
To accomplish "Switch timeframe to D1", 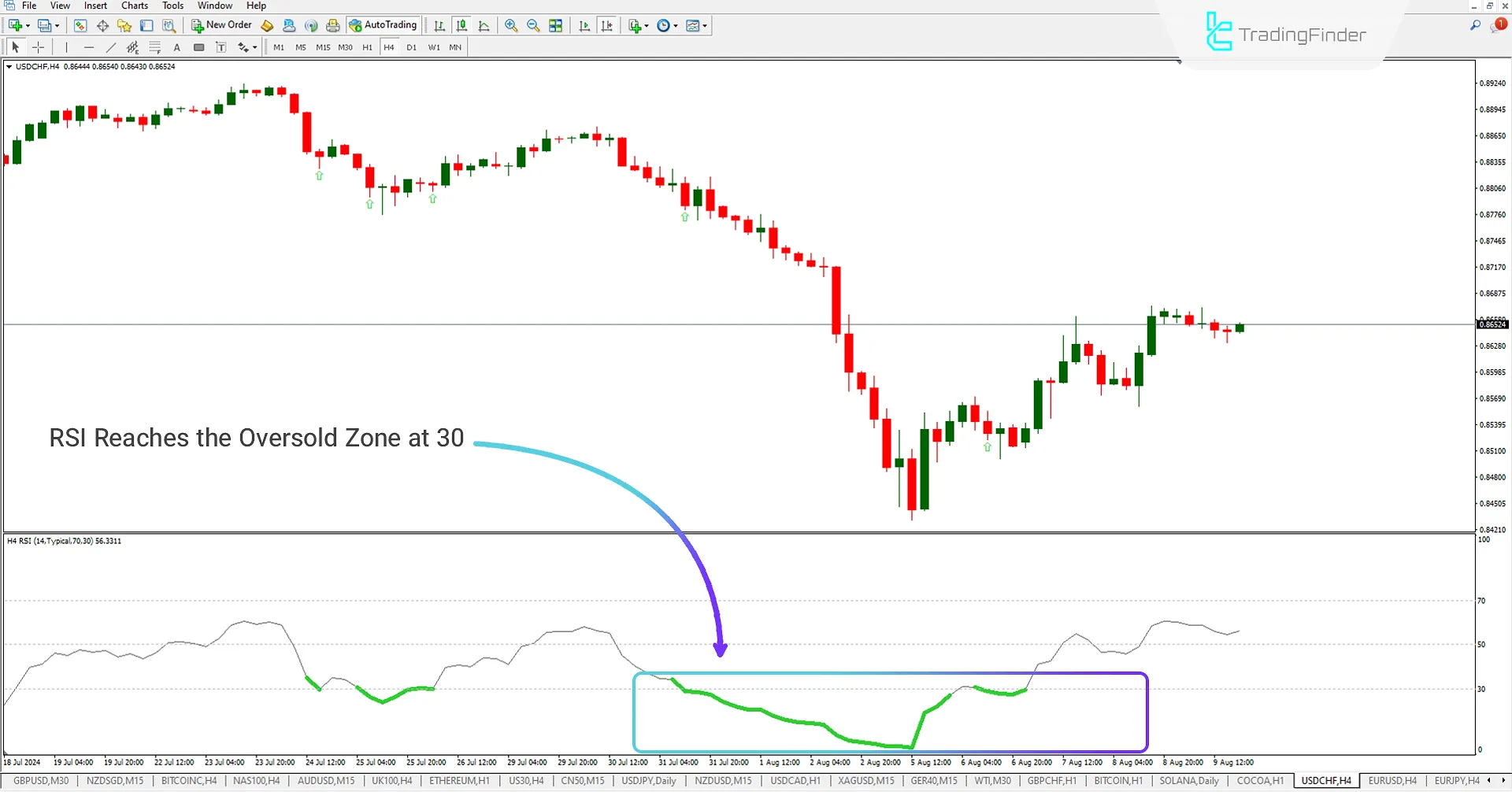I will 411,47.
